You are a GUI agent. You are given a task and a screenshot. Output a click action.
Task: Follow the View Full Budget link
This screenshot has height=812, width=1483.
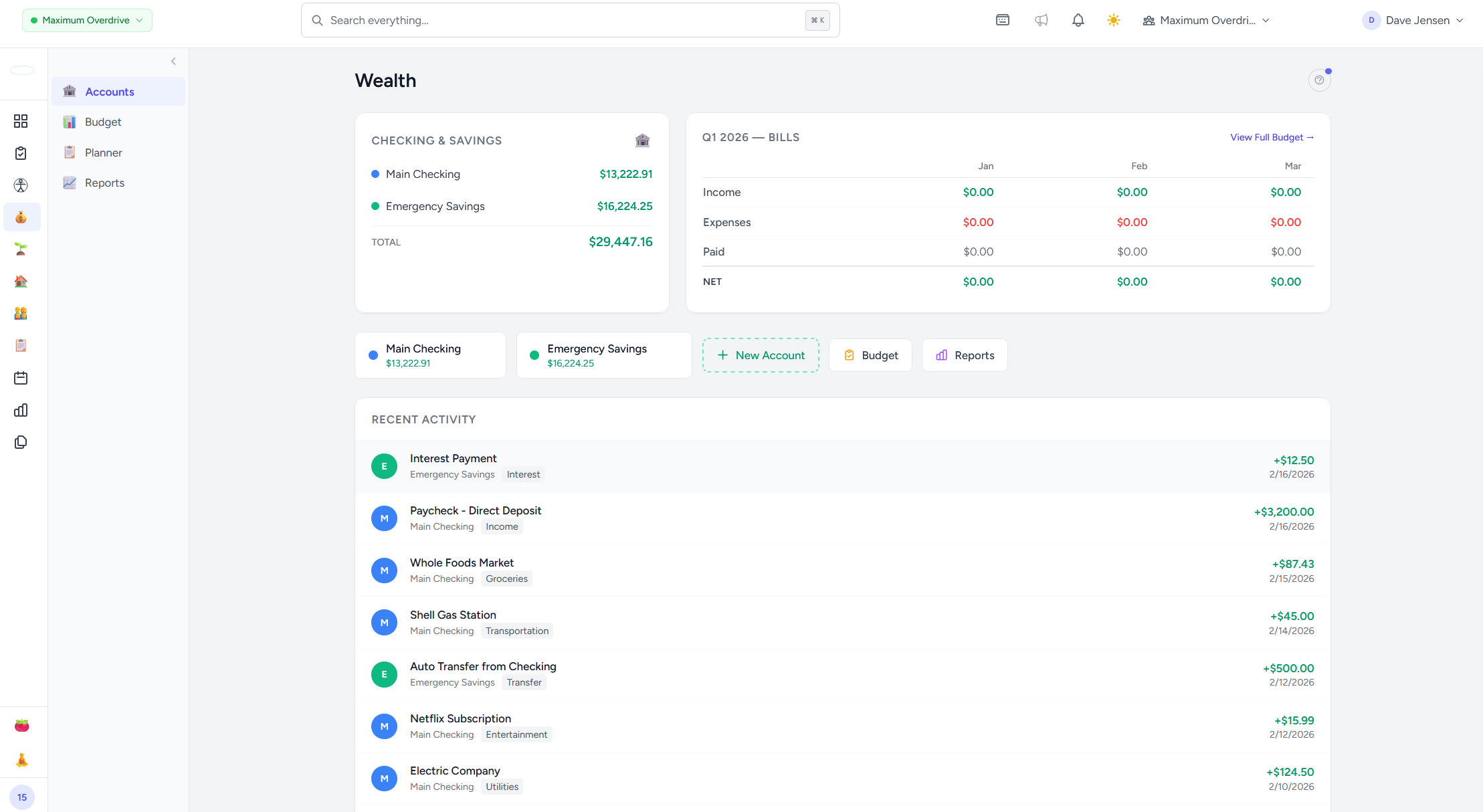click(1271, 137)
